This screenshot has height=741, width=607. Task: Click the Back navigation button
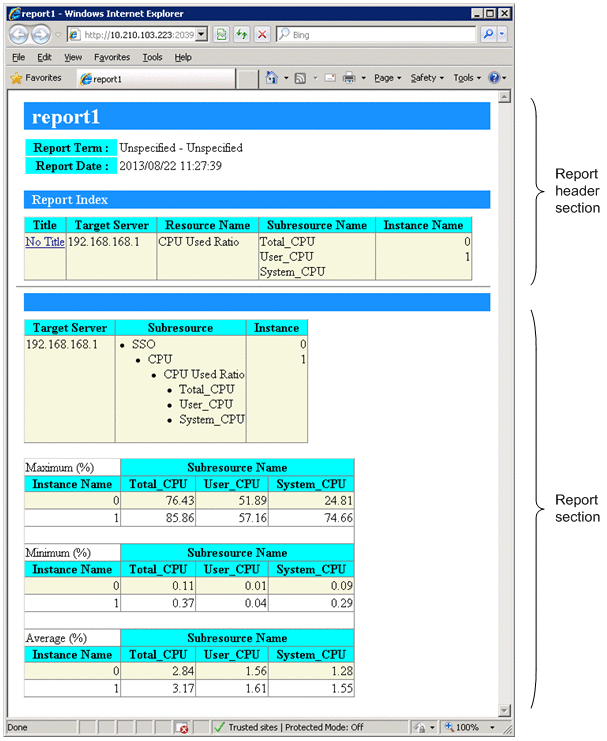click(19, 34)
